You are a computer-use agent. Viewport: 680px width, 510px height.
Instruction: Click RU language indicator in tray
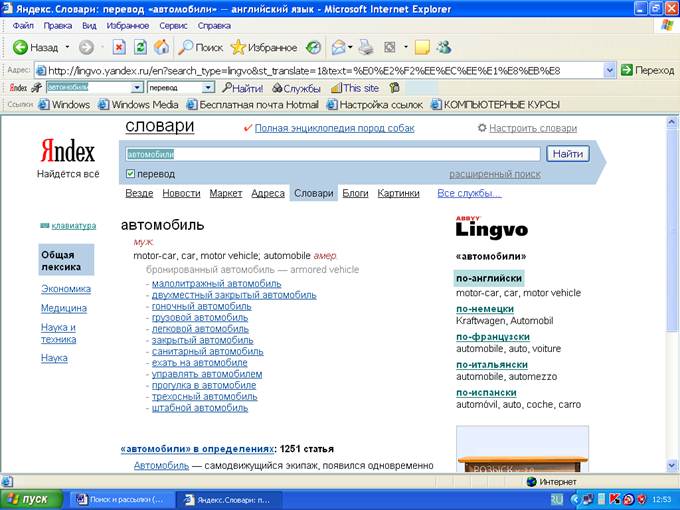pyautogui.click(x=556, y=500)
